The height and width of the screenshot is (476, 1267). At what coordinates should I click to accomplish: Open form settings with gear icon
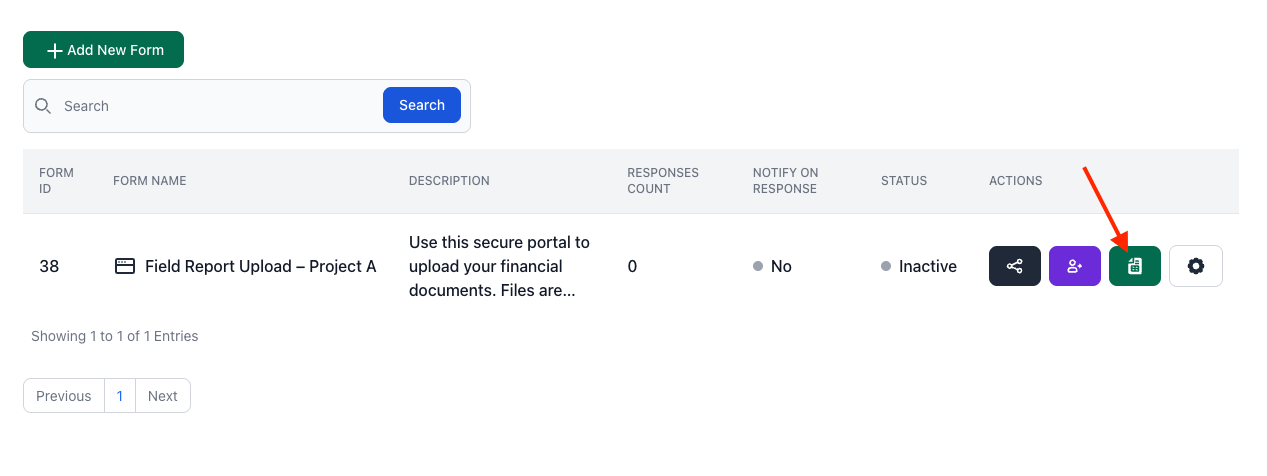click(1195, 266)
